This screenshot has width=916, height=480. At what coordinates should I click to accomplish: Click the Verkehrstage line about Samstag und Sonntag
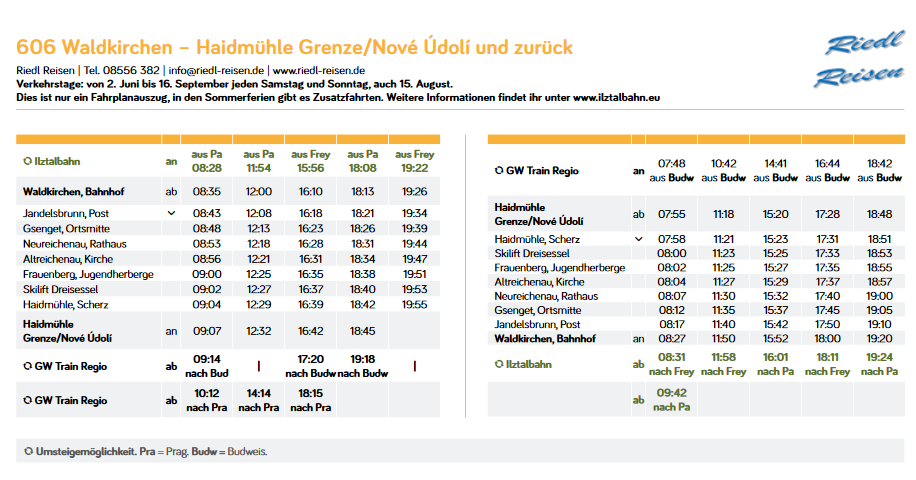point(234,84)
